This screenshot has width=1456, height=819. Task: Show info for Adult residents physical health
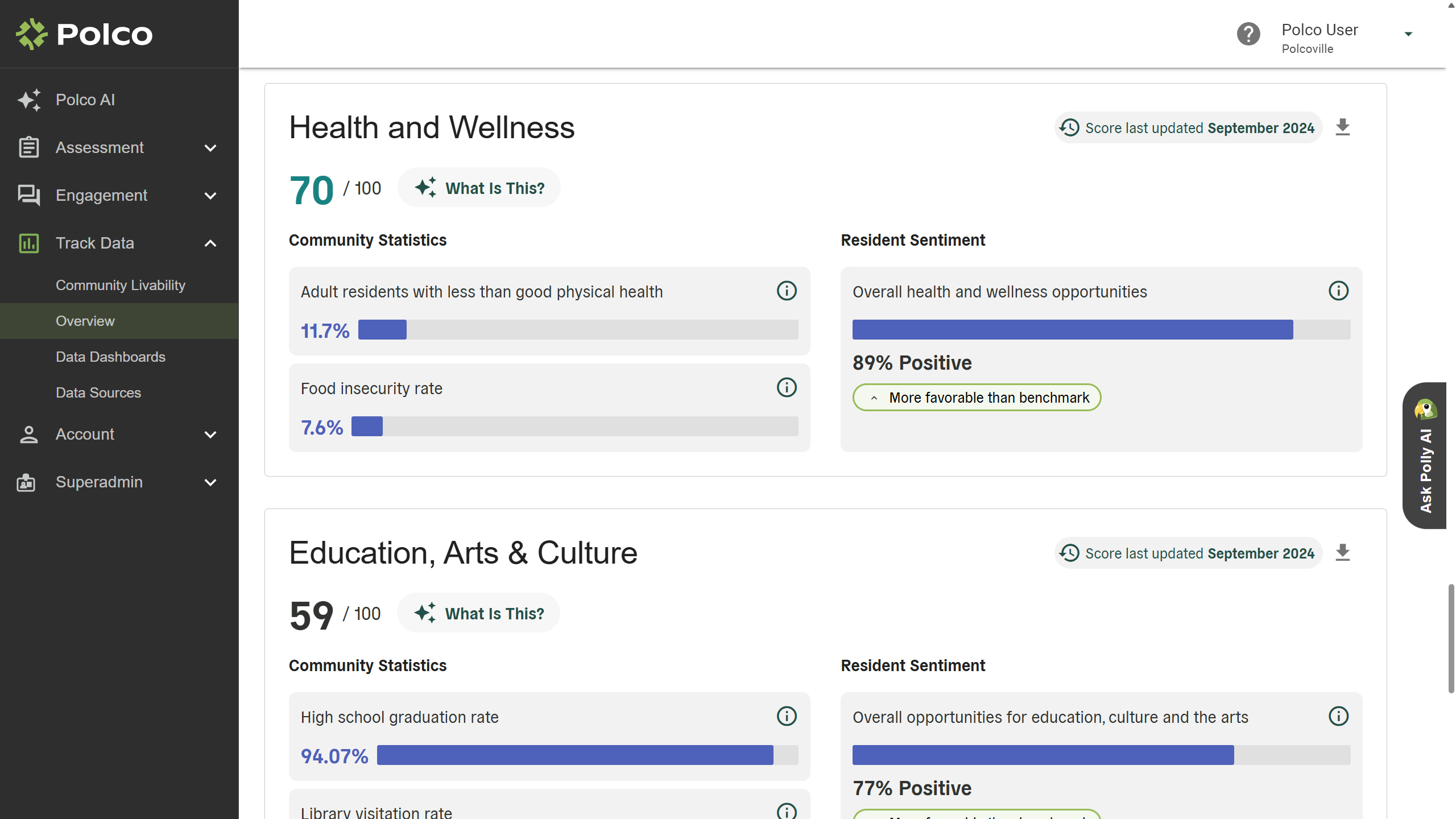tap(787, 291)
